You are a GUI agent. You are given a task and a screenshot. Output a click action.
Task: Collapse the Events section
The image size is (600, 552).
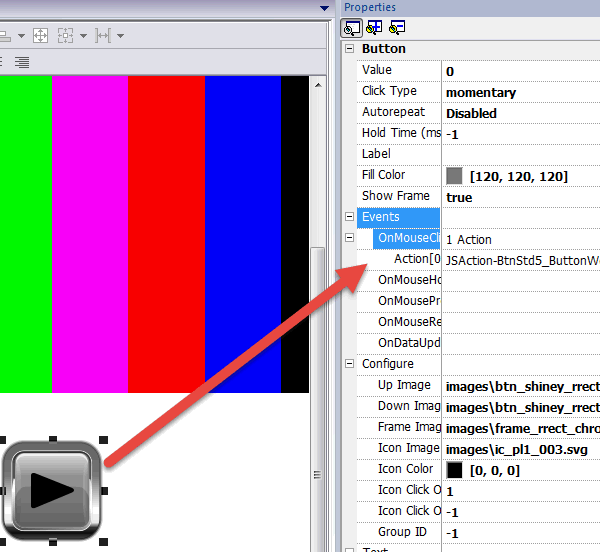[x=349, y=217]
